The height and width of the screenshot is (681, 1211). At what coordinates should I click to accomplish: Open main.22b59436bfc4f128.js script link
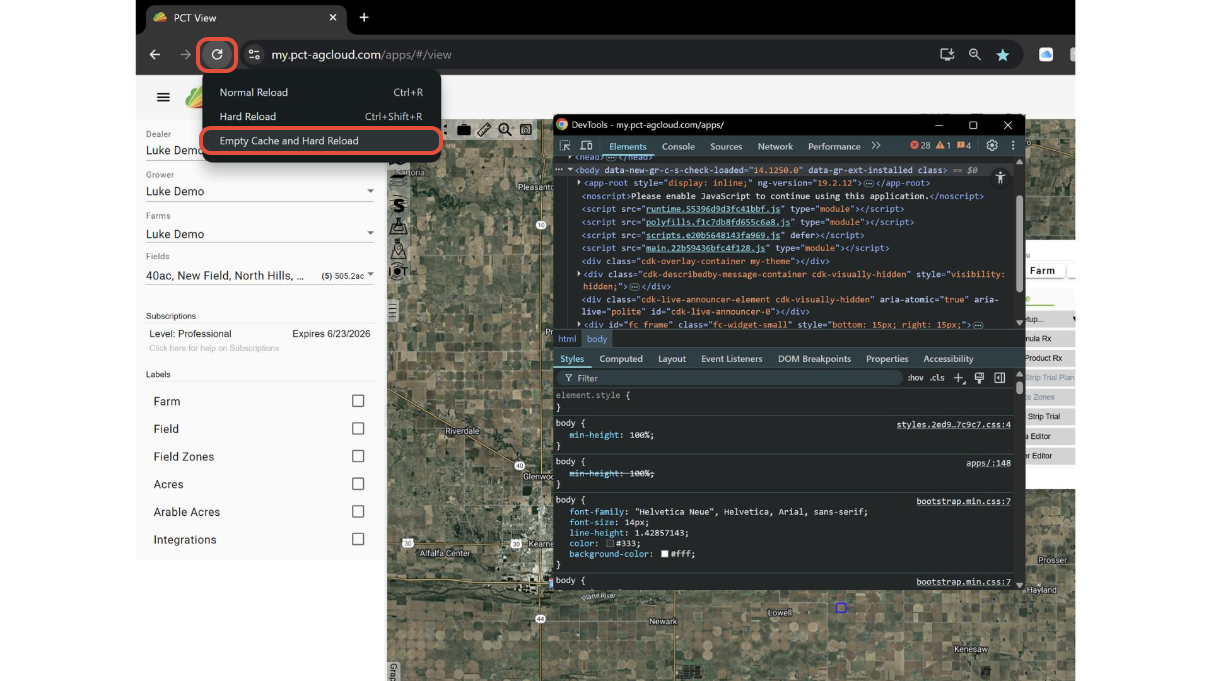(706, 248)
